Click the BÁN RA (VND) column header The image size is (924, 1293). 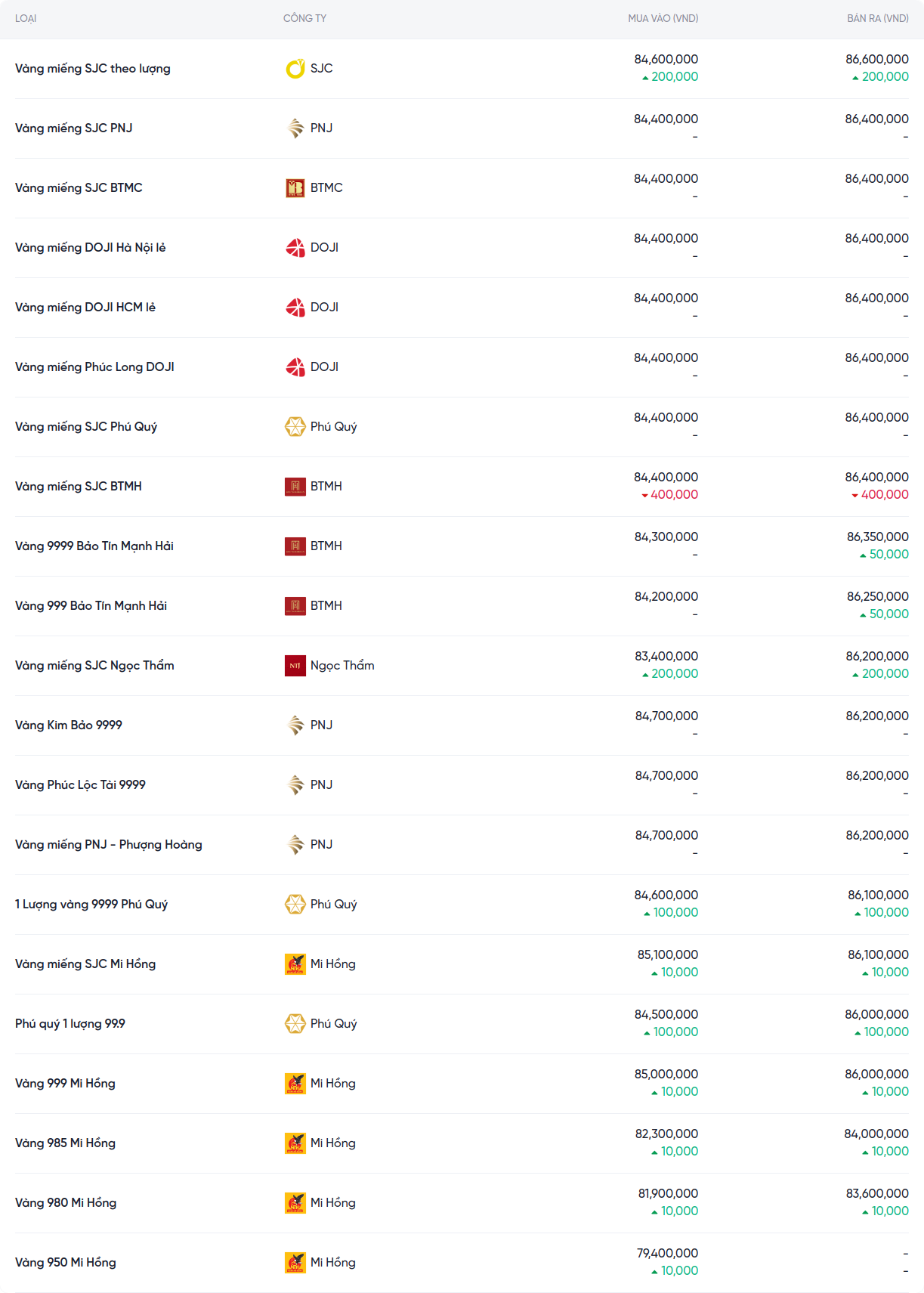click(877, 18)
